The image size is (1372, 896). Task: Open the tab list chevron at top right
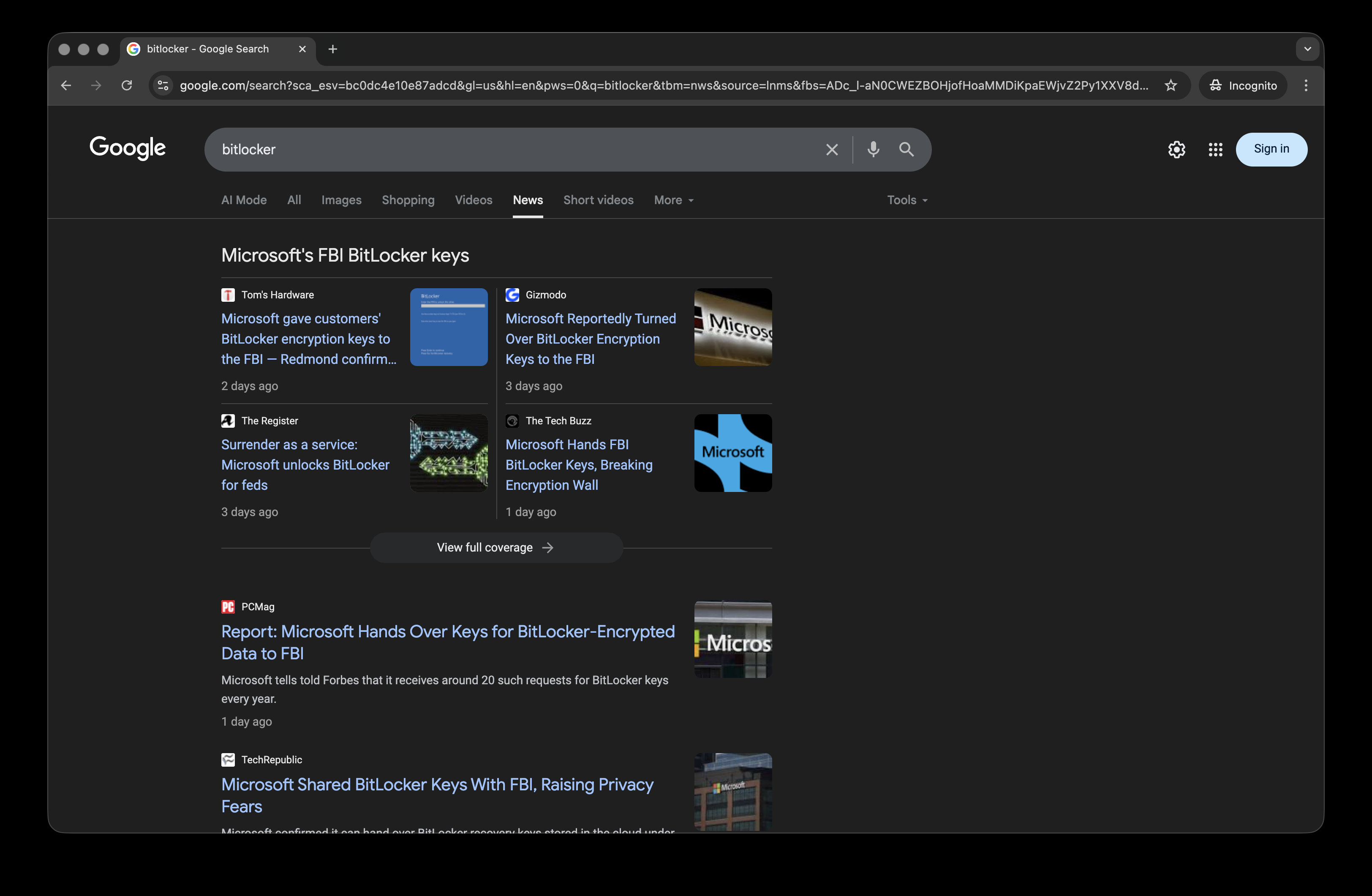1307,49
